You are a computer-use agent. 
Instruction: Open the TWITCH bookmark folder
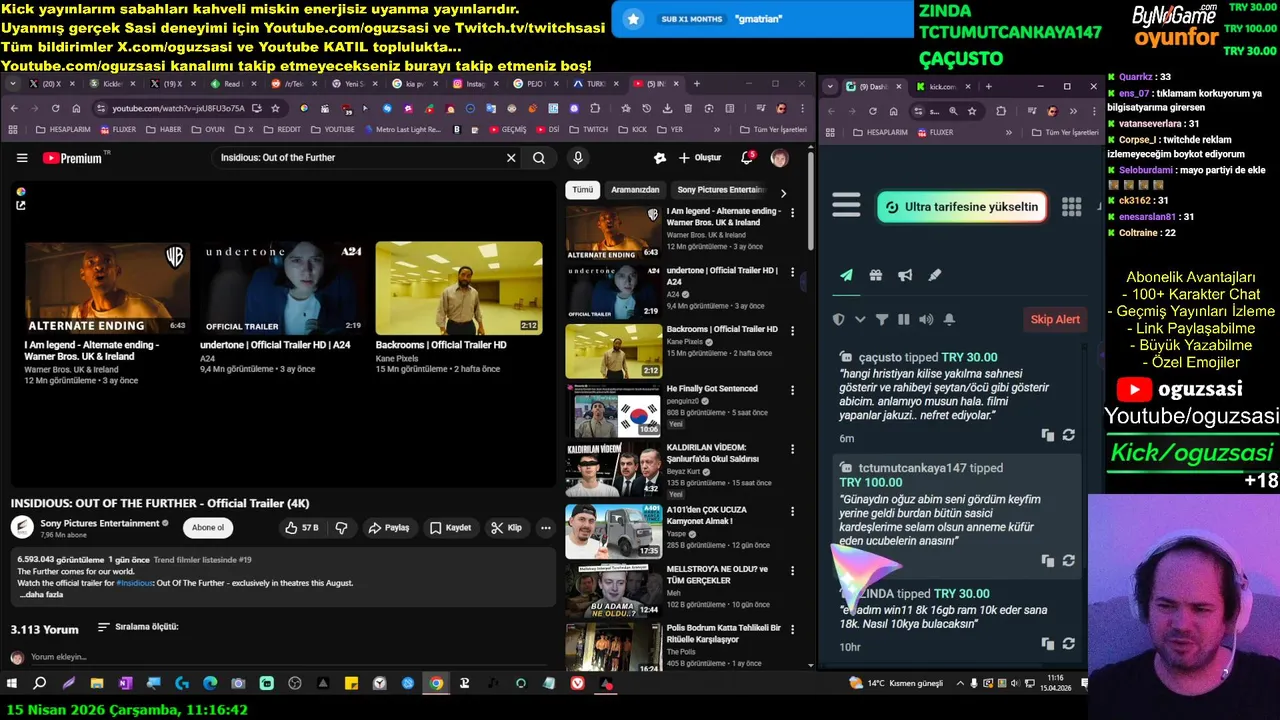(x=588, y=129)
